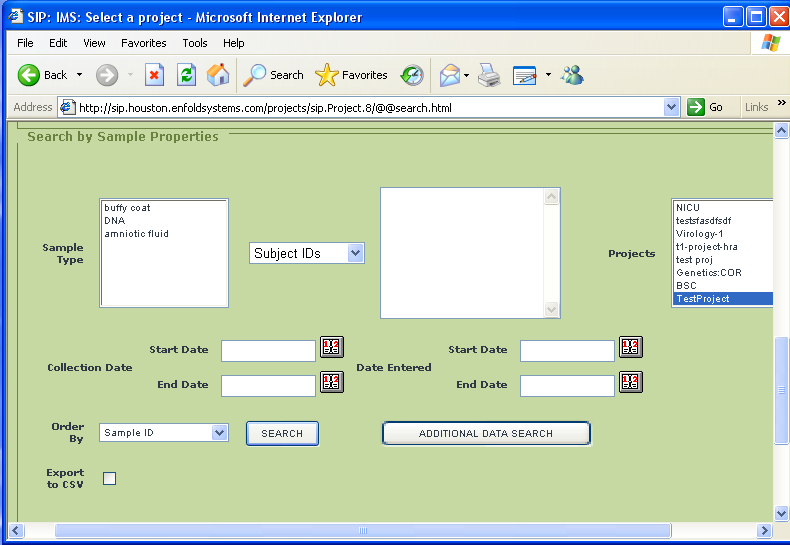Open the Favorites menu

144,43
